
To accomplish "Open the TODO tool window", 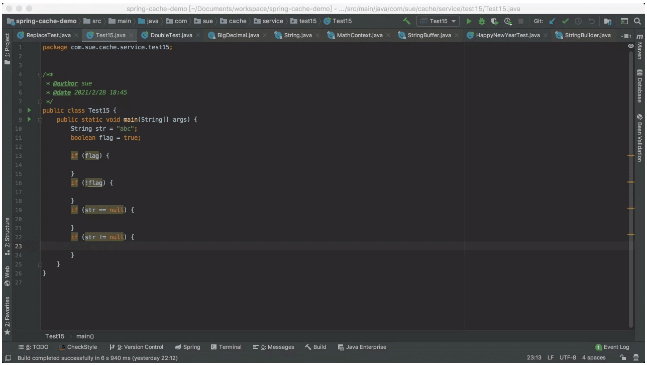I will [x=33, y=347].
